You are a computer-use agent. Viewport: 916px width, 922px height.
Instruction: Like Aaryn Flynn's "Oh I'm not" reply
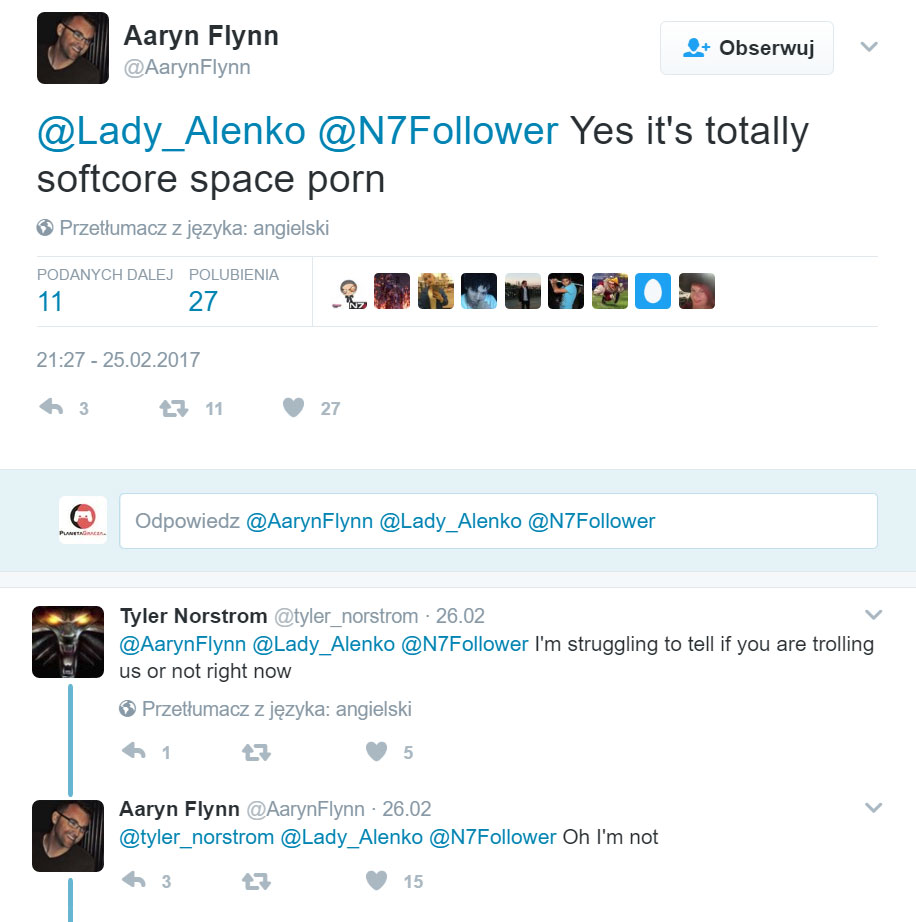pyautogui.click(x=376, y=881)
